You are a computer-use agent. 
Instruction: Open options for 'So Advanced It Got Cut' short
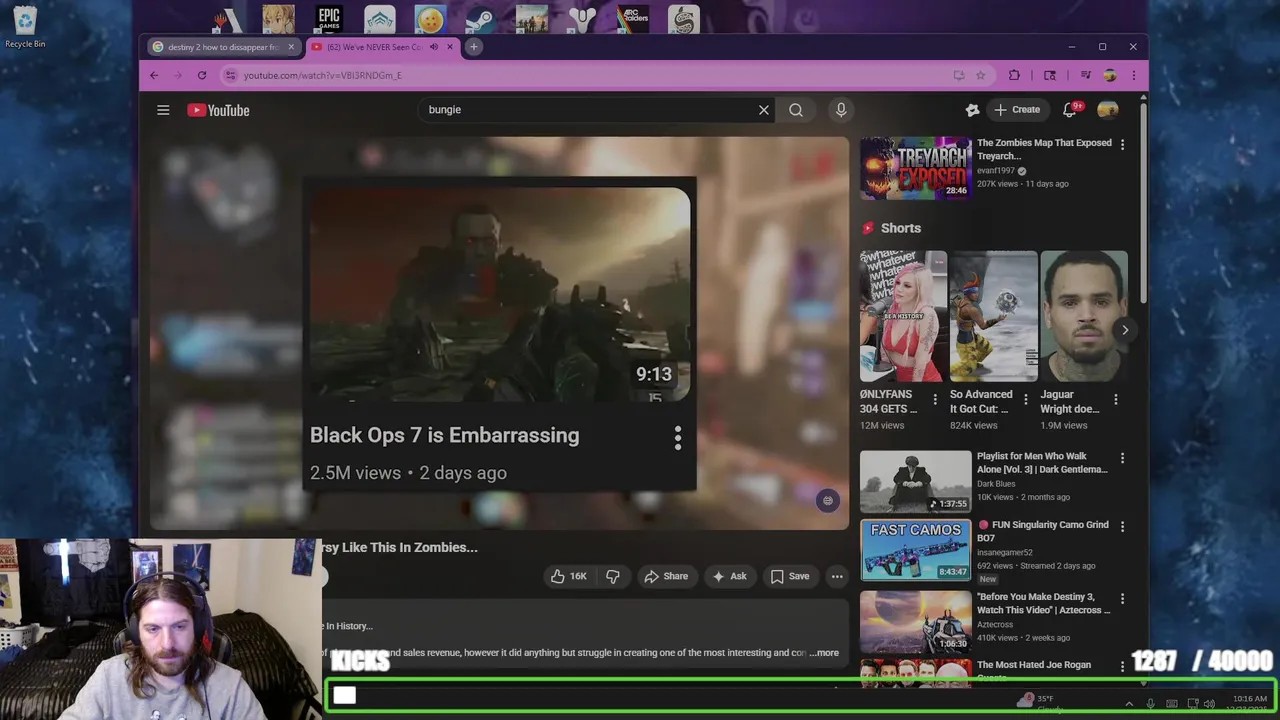coord(1025,399)
